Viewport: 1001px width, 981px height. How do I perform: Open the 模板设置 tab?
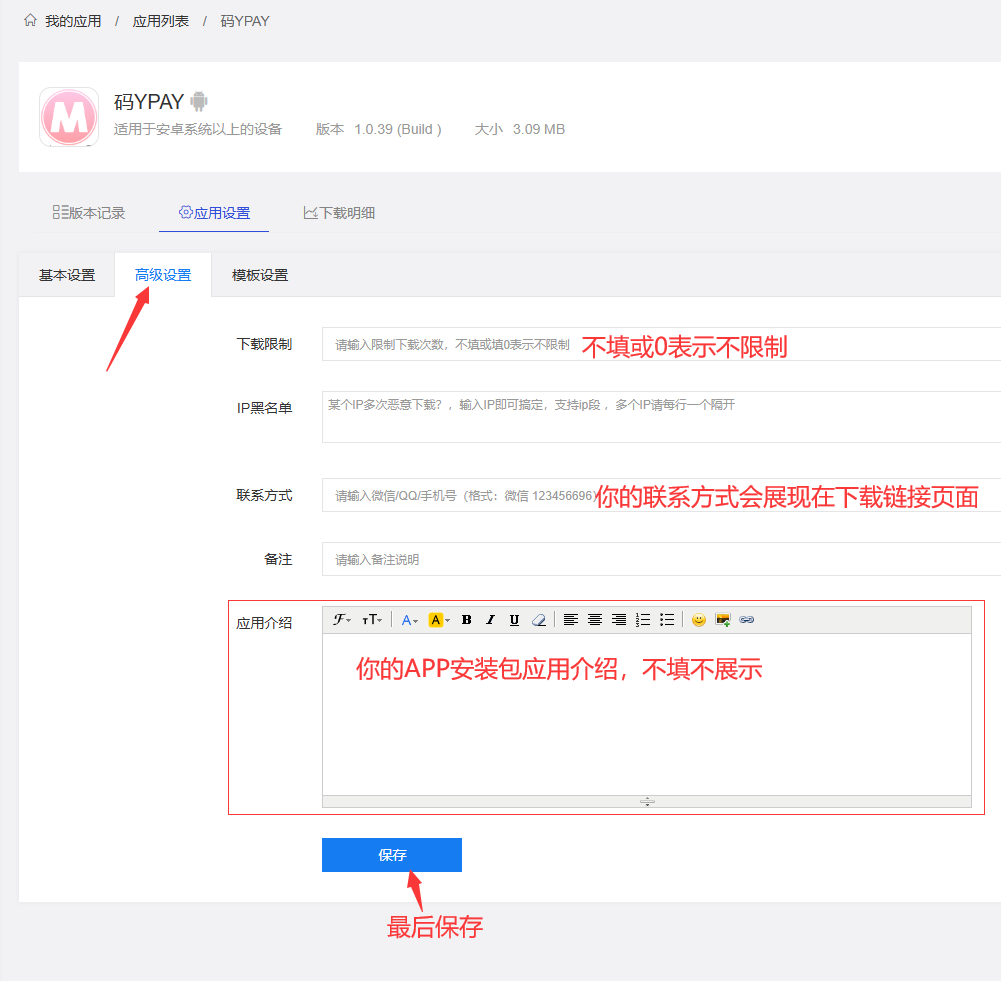[260, 275]
